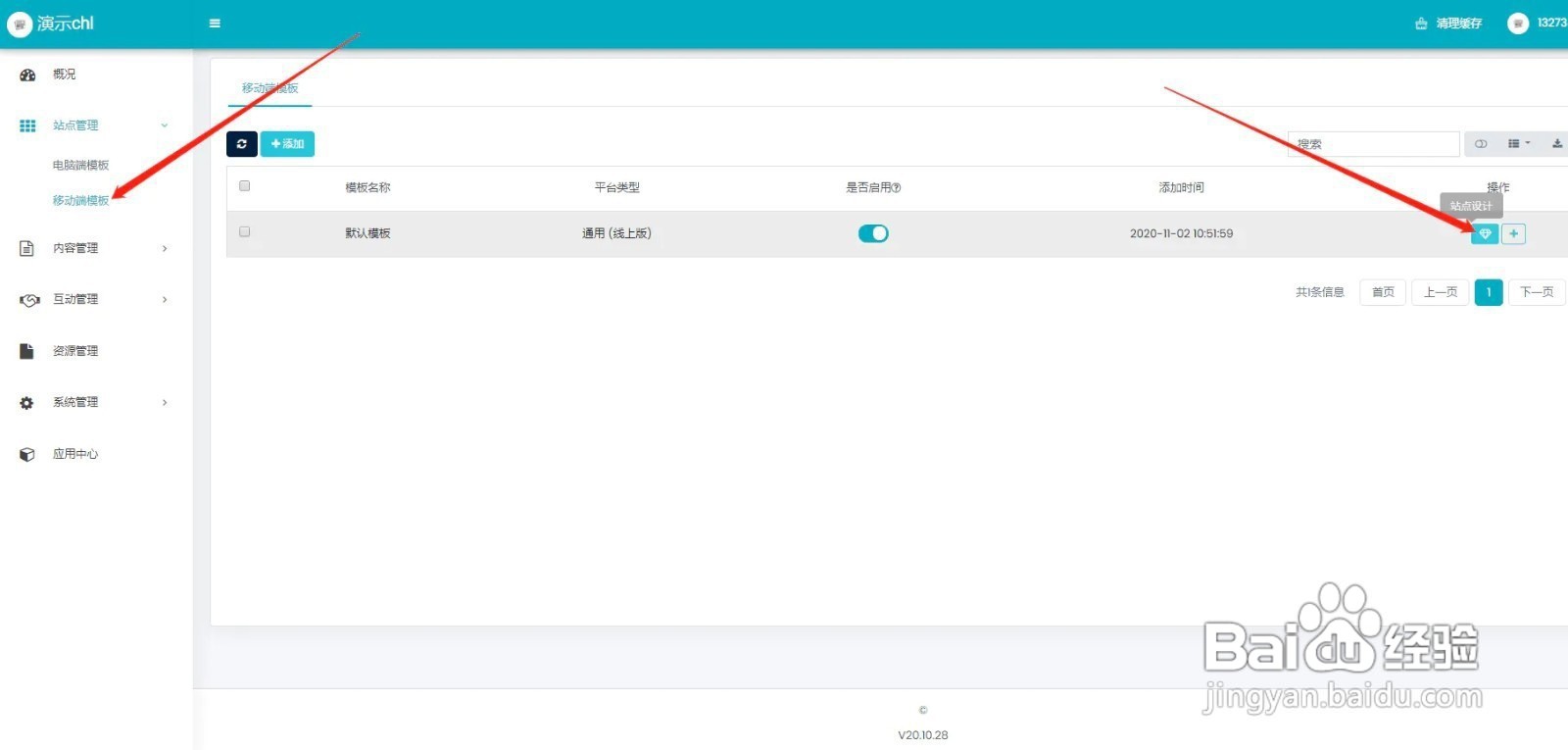Click the user avatar icon top right
Screen dimensions: 1568x750
coord(1518,24)
